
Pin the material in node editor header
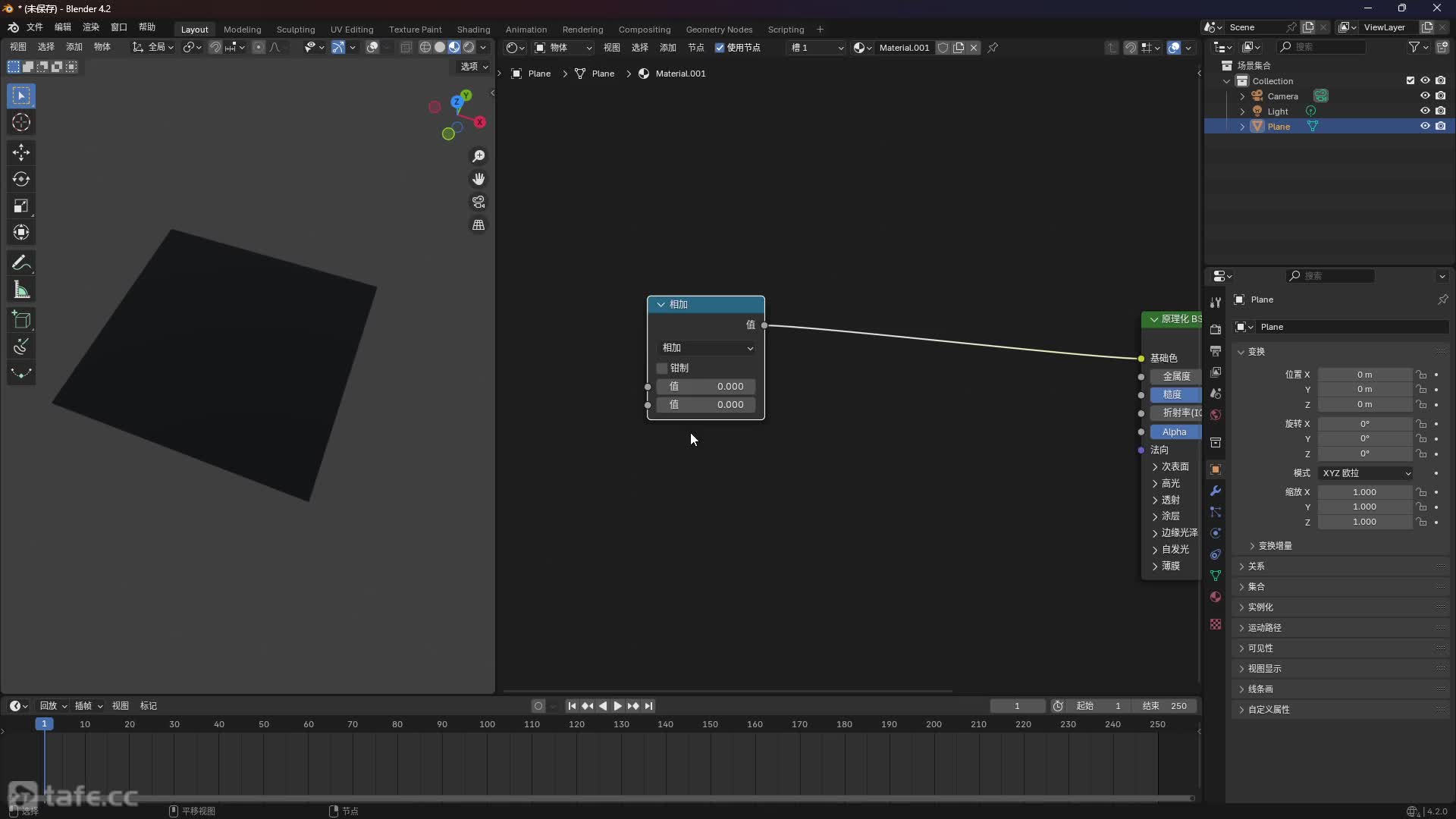[993, 48]
